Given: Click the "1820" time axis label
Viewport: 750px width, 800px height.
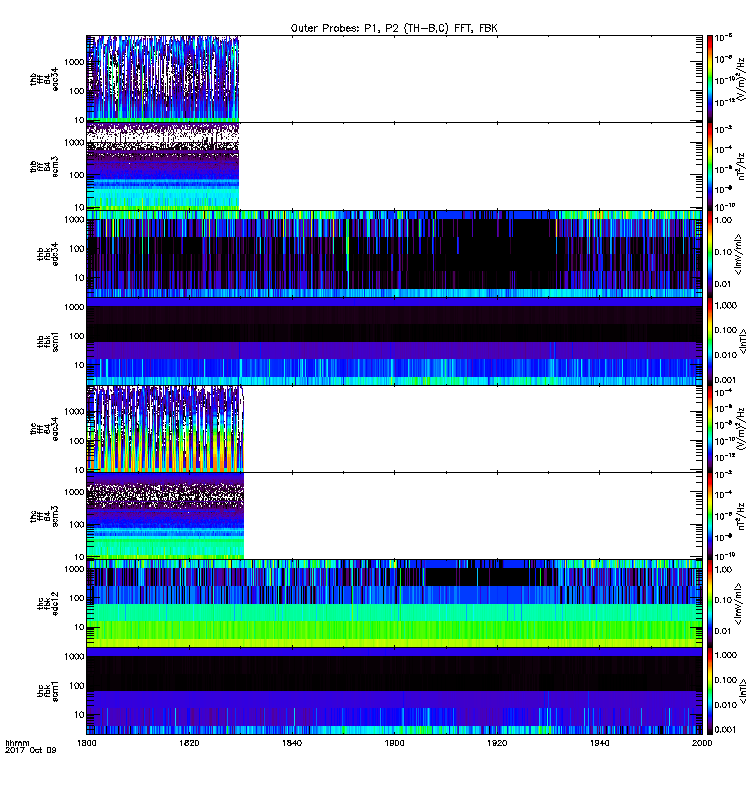Looking at the screenshot, I should [x=189, y=743].
